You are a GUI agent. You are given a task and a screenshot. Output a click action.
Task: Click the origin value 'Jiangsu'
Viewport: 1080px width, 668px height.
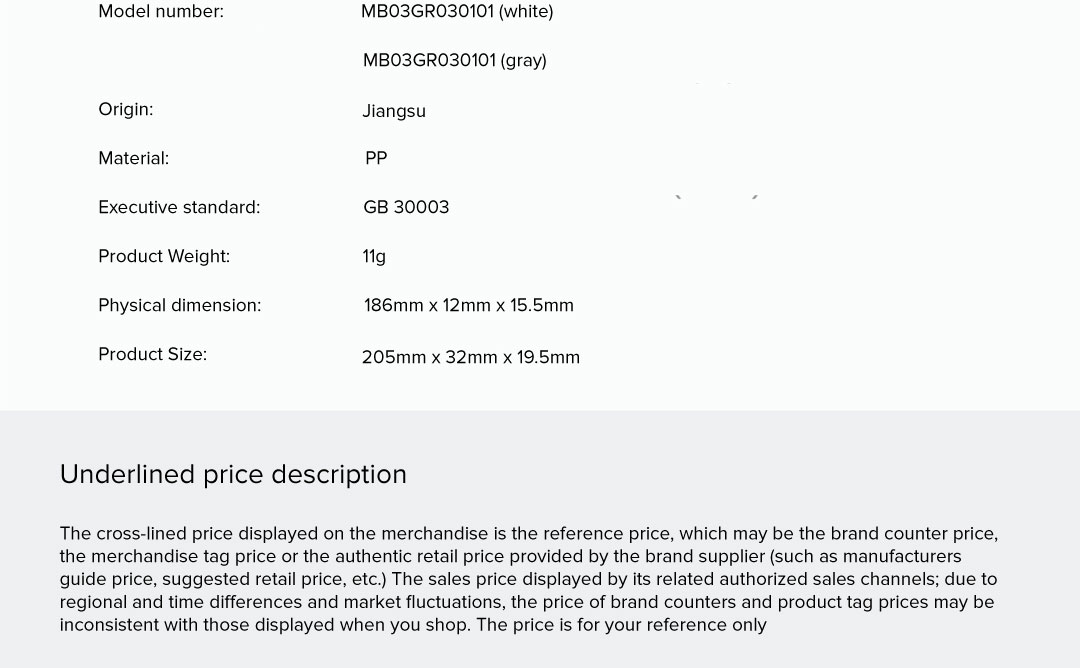click(394, 111)
